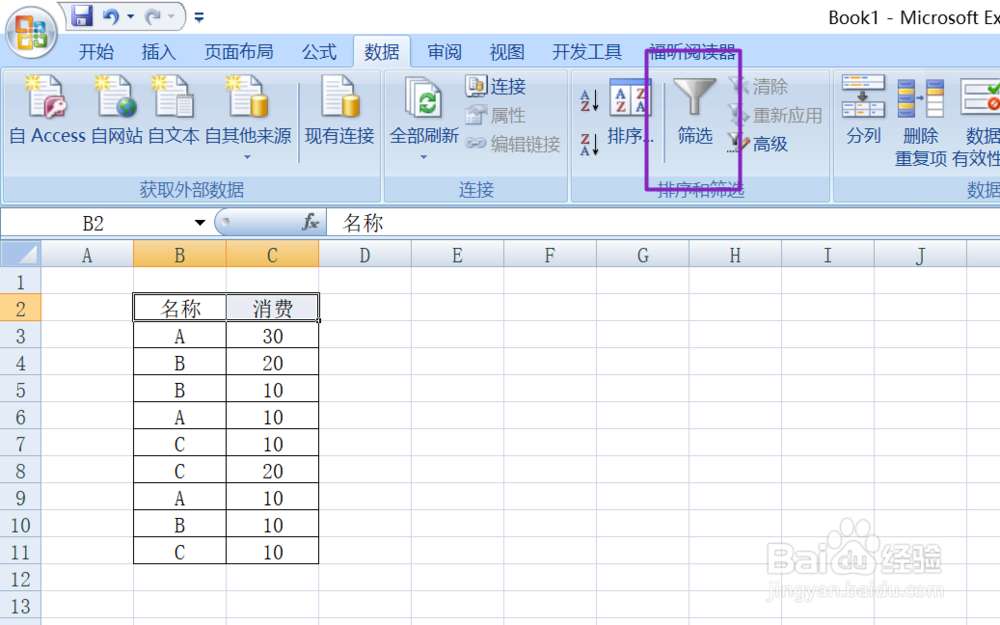Click the Office round logo button

(x=30, y=30)
